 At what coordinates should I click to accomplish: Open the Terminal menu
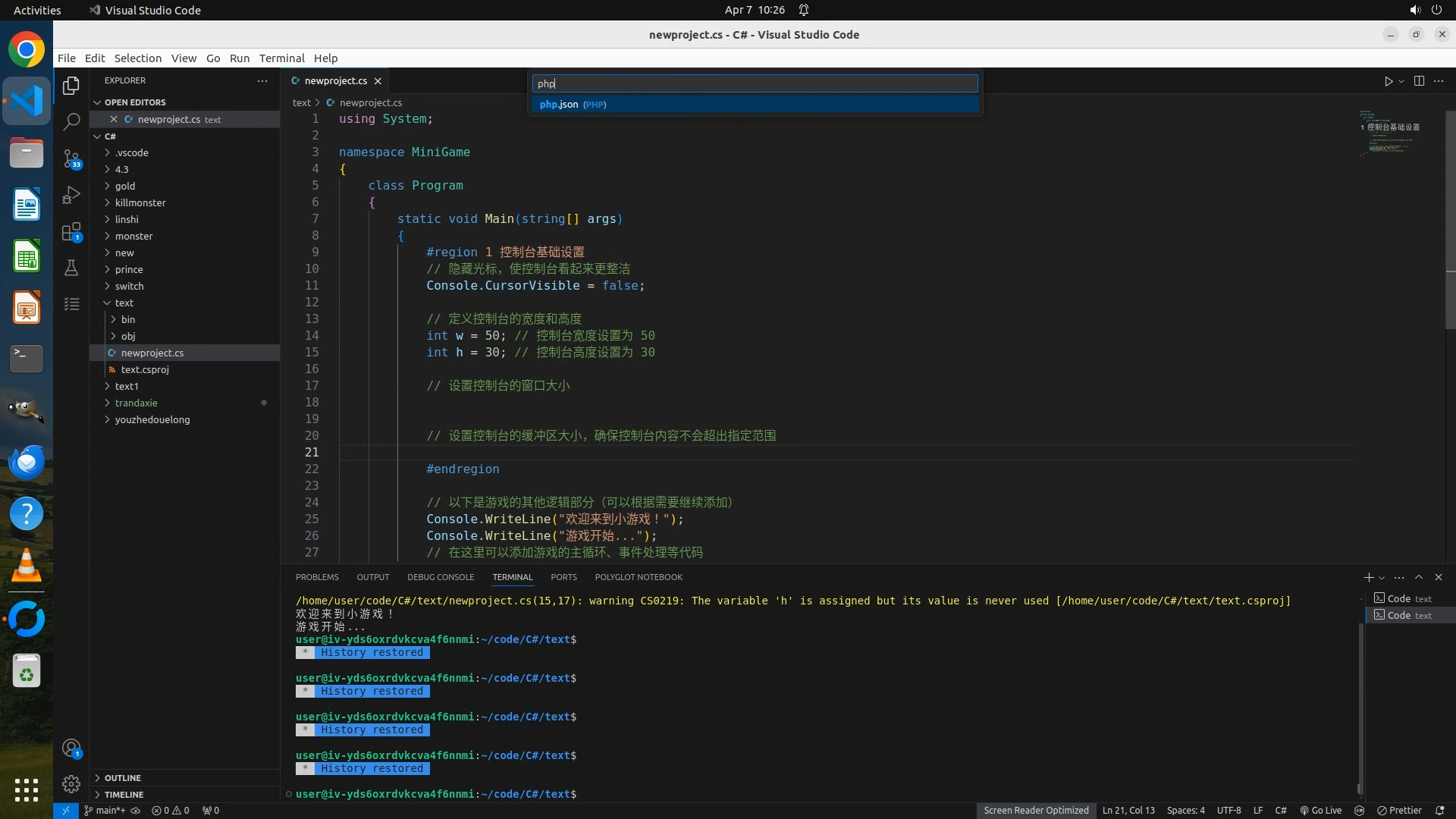click(x=281, y=58)
